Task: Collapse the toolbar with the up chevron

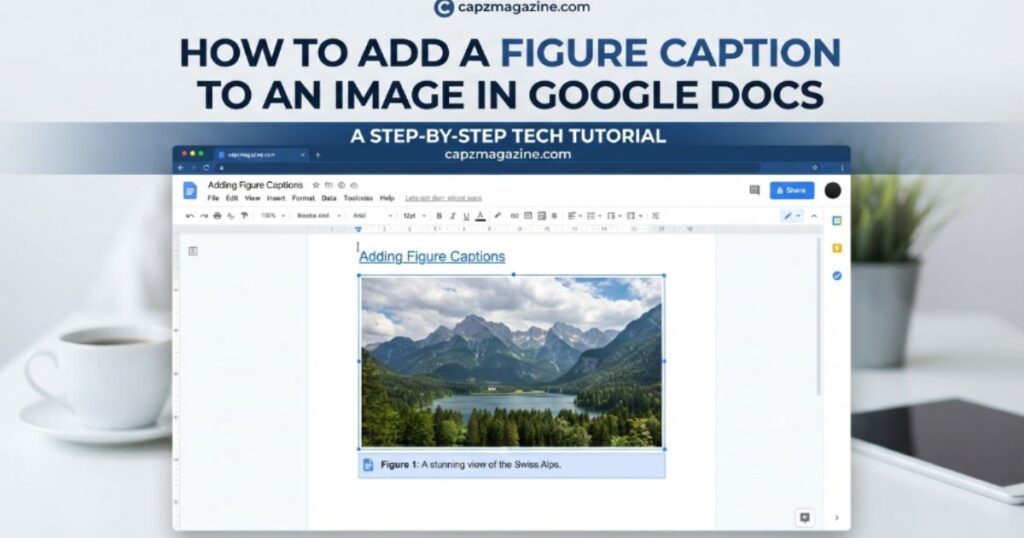Action: click(x=814, y=215)
